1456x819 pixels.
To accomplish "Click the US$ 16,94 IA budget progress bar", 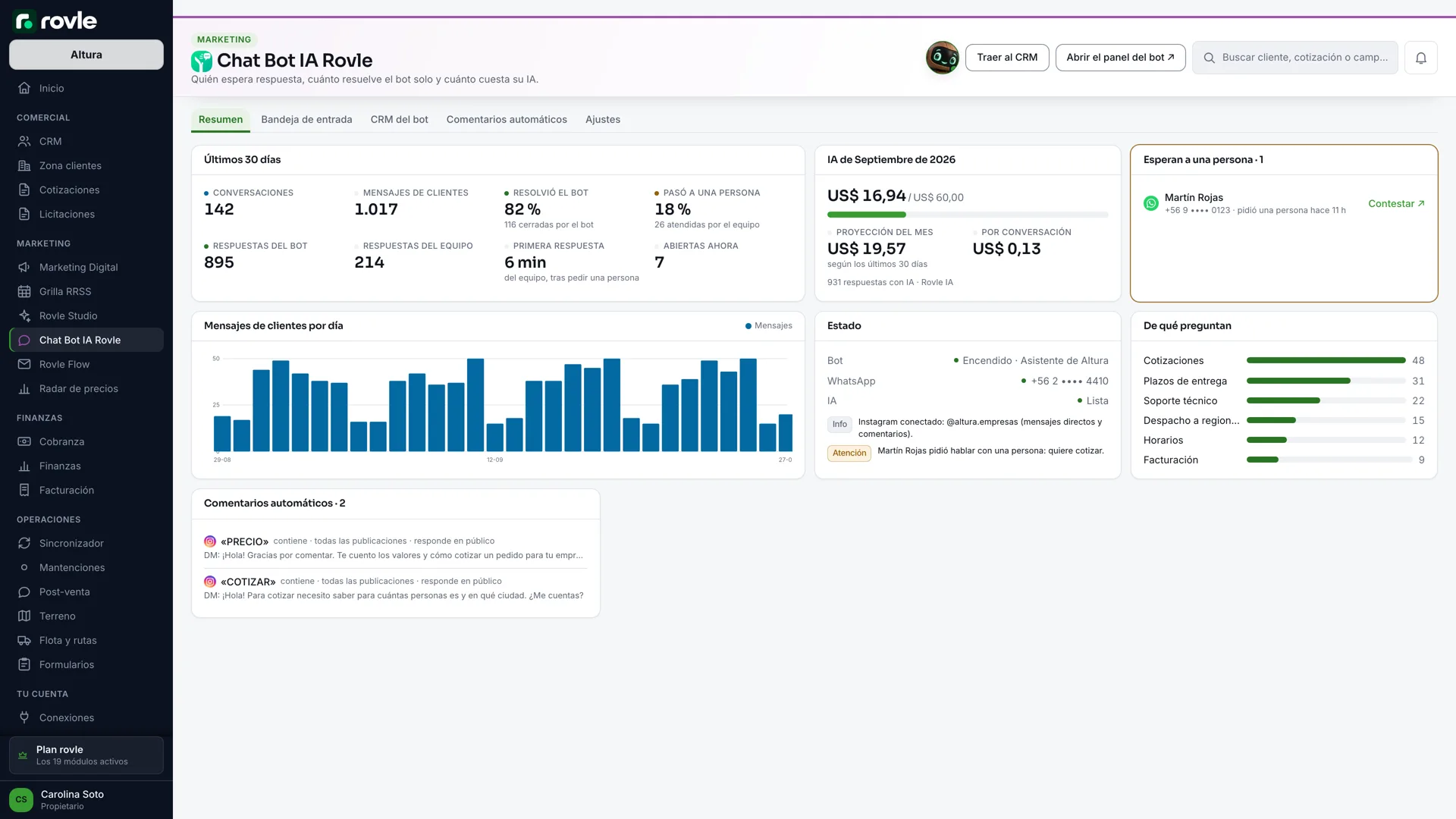I will 968,215.
